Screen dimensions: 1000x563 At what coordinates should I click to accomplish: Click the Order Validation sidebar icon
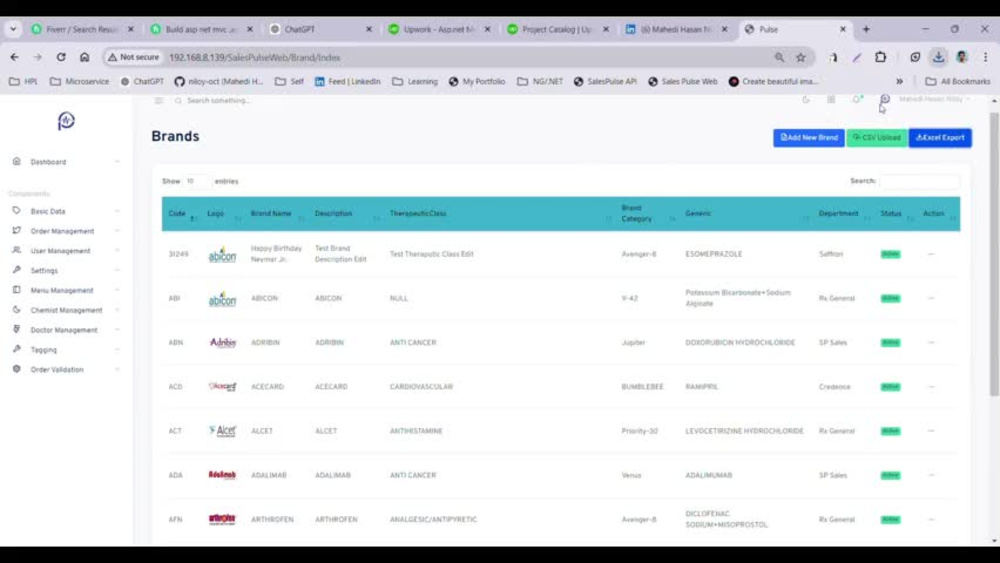pyautogui.click(x=17, y=369)
